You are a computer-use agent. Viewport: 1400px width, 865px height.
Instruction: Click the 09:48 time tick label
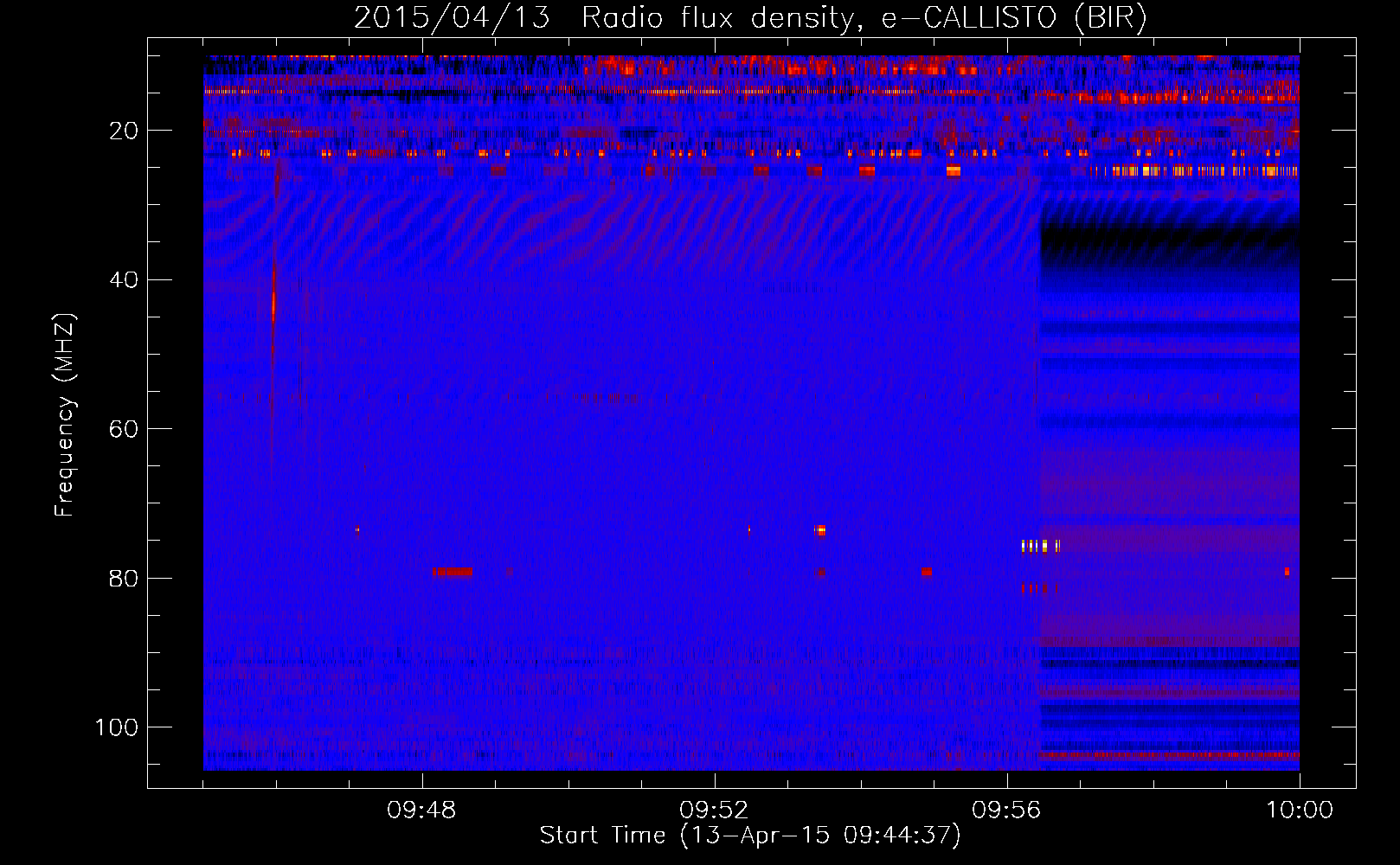click(x=421, y=811)
